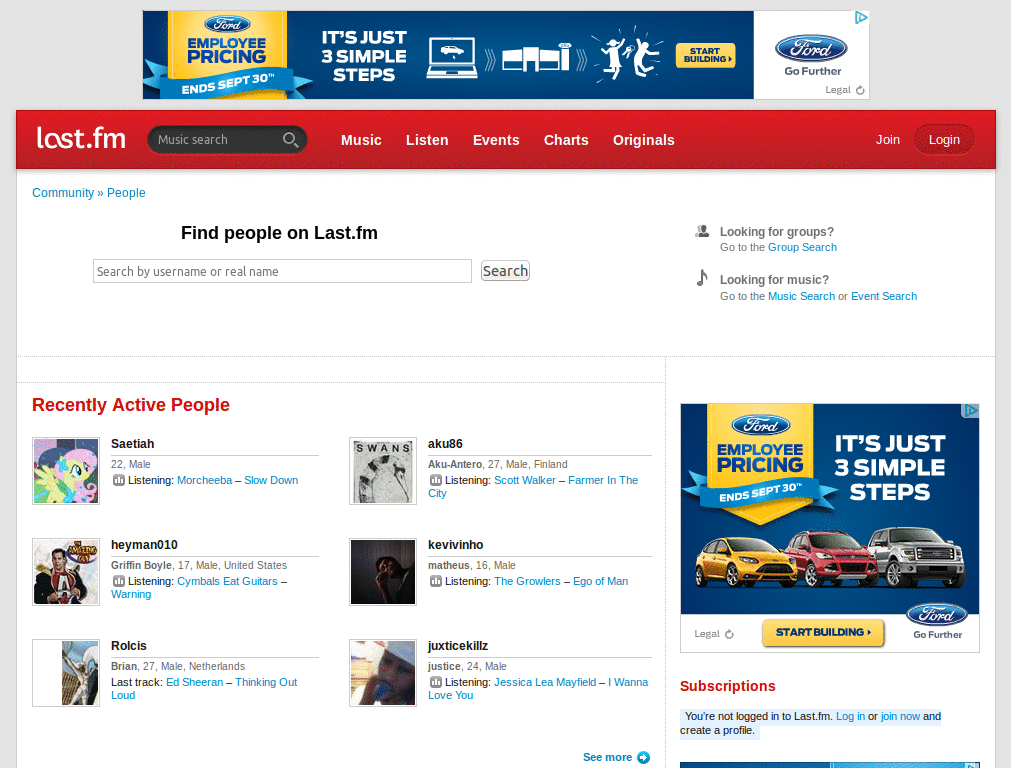
Task: Open the Music menu
Action: pos(361,140)
